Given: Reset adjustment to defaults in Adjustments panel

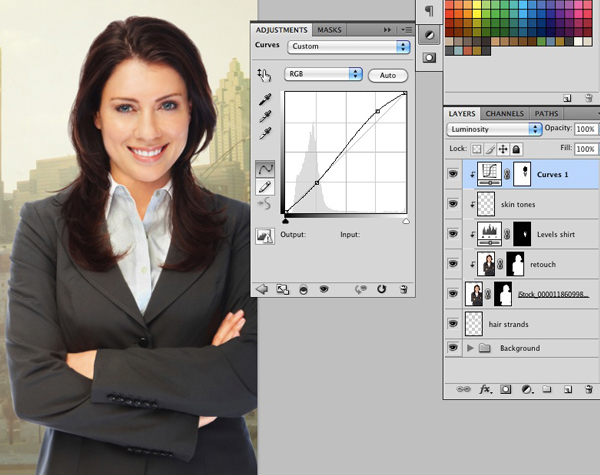Looking at the screenshot, I should (381, 288).
